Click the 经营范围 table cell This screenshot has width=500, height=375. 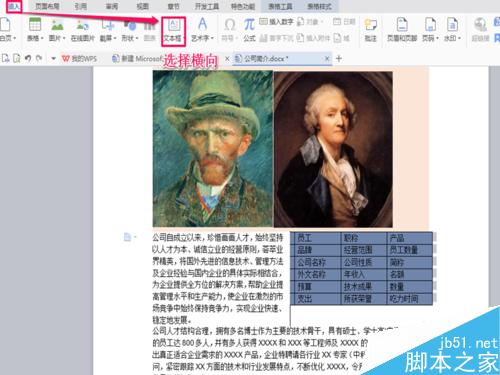point(364,250)
